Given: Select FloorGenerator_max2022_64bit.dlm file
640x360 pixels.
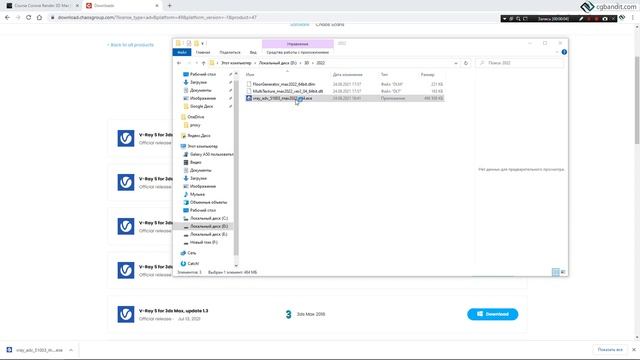Looking at the screenshot, I should pos(284,84).
